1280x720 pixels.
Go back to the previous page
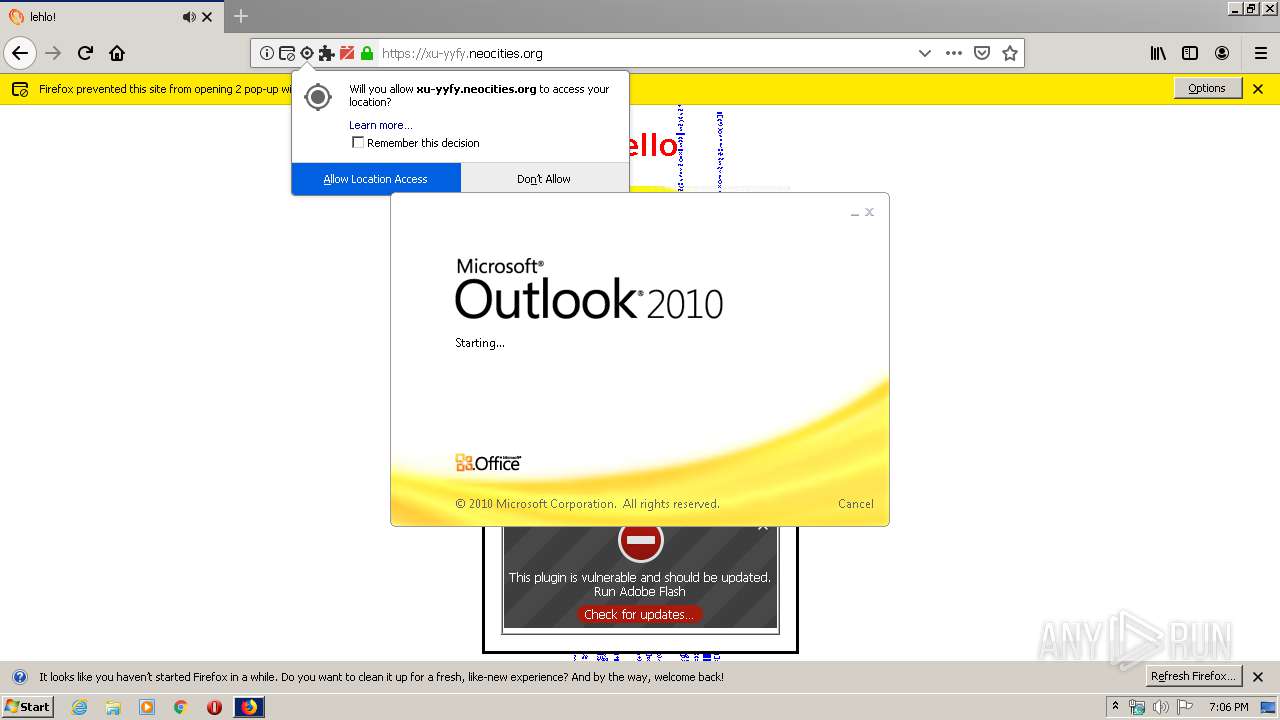pyautogui.click(x=20, y=53)
